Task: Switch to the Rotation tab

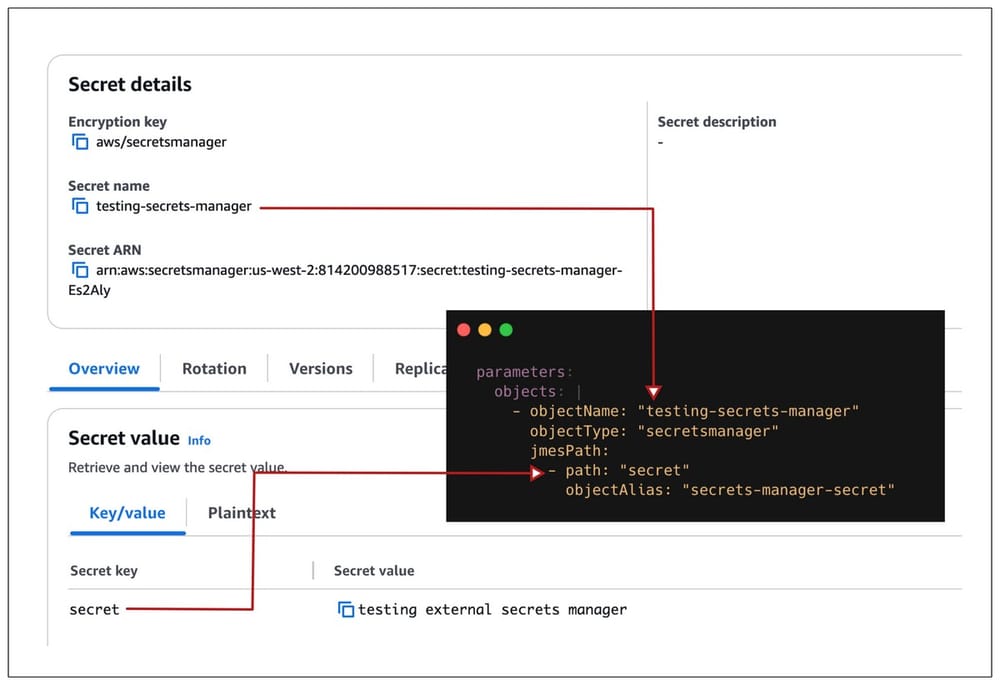Action: tap(214, 368)
